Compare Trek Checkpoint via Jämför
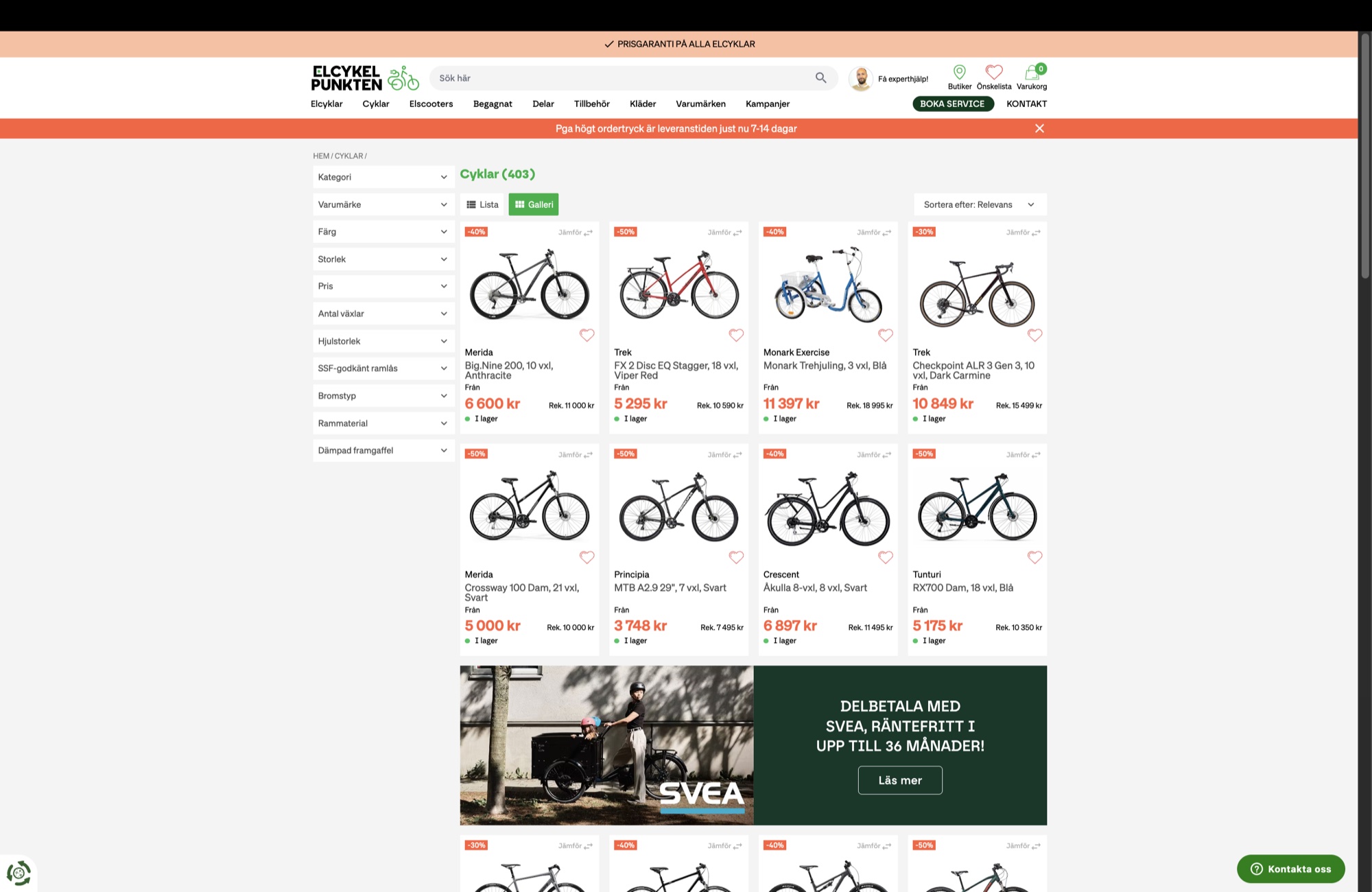 [1024, 233]
